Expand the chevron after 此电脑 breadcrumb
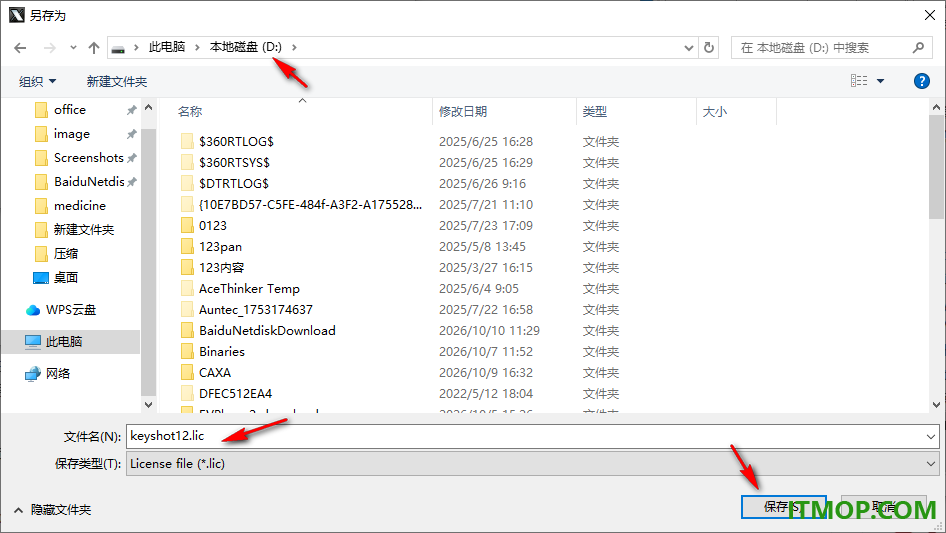 click(197, 47)
